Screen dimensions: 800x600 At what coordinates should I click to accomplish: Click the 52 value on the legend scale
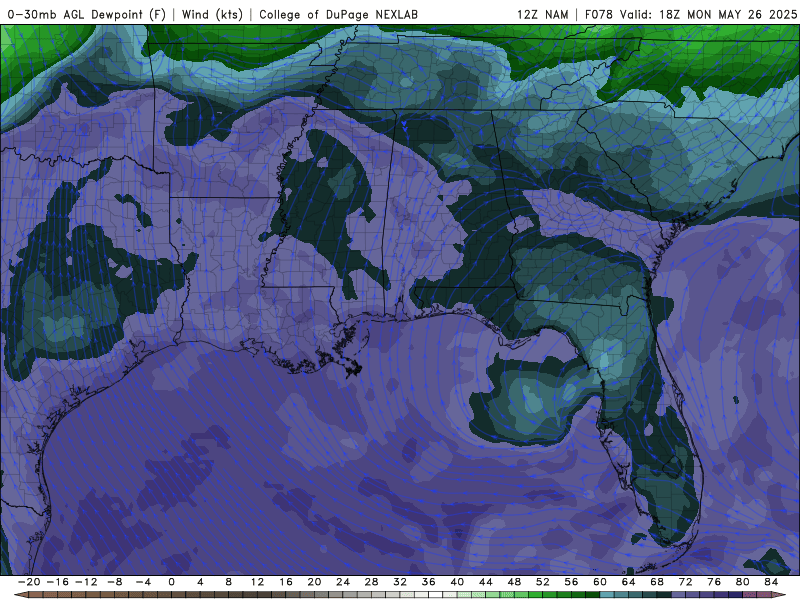tap(543, 582)
